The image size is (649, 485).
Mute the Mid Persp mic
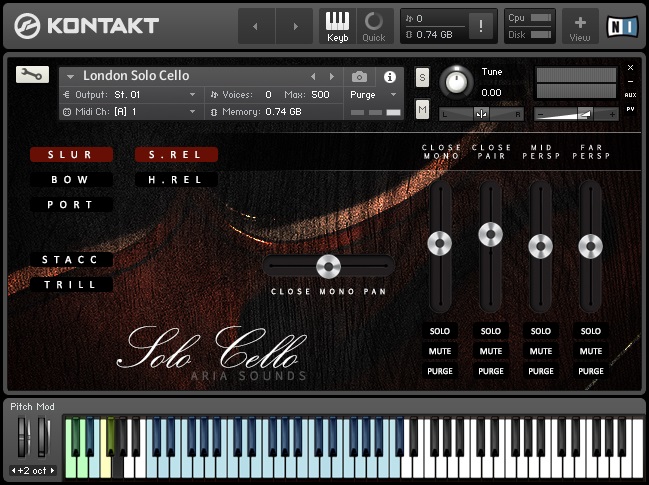coord(541,351)
